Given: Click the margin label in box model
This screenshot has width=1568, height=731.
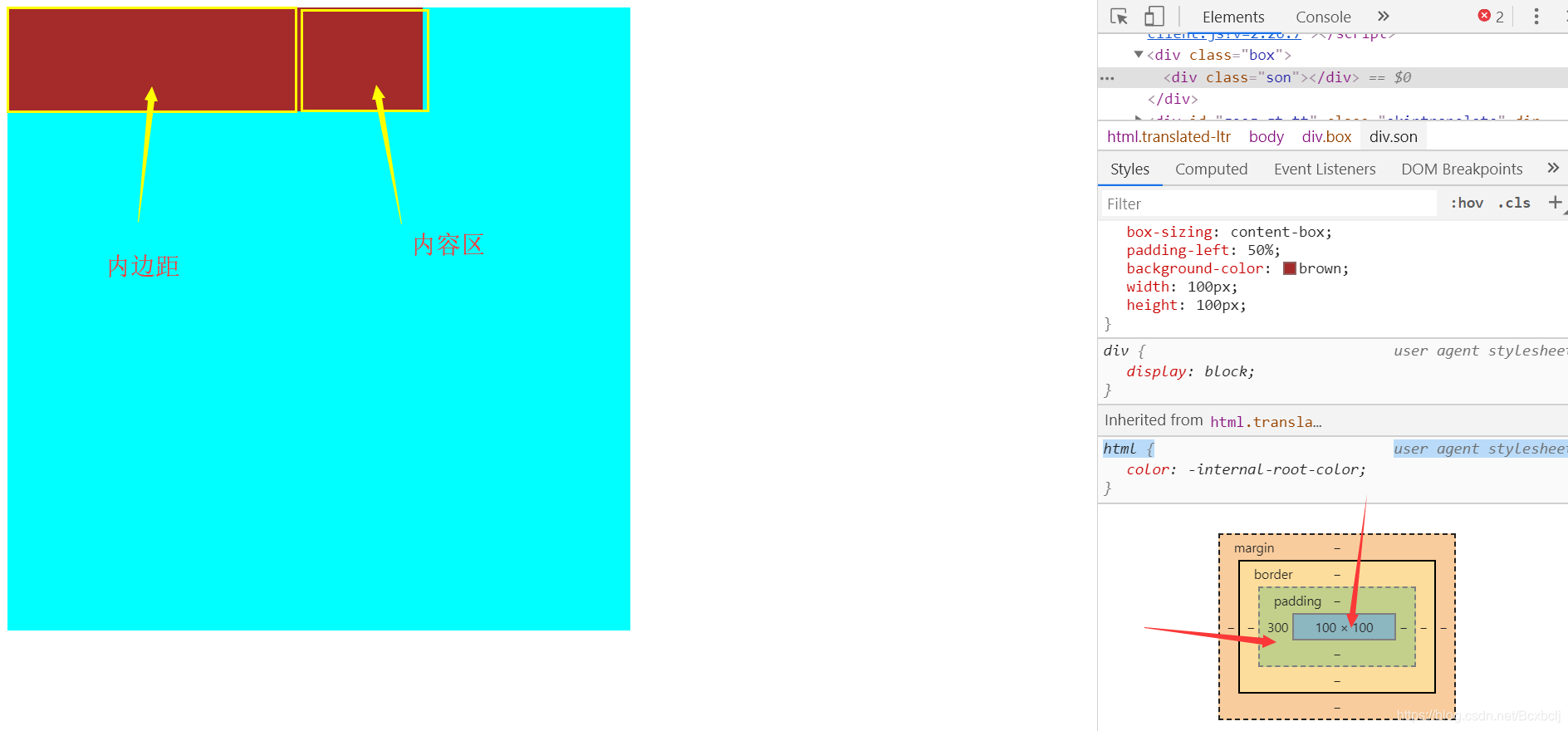Looking at the screenshot, I should tap(1253, 548).
